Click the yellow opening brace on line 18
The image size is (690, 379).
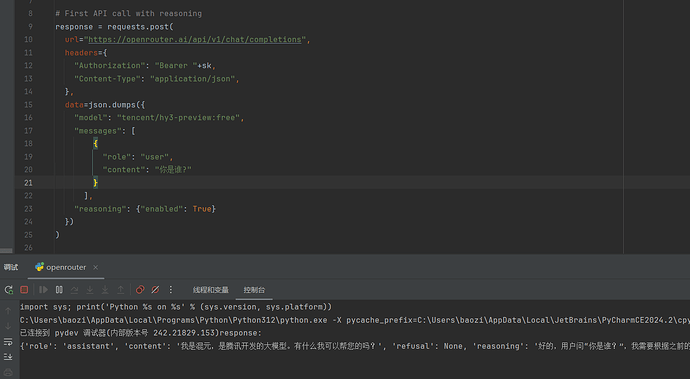pos(95,144)
